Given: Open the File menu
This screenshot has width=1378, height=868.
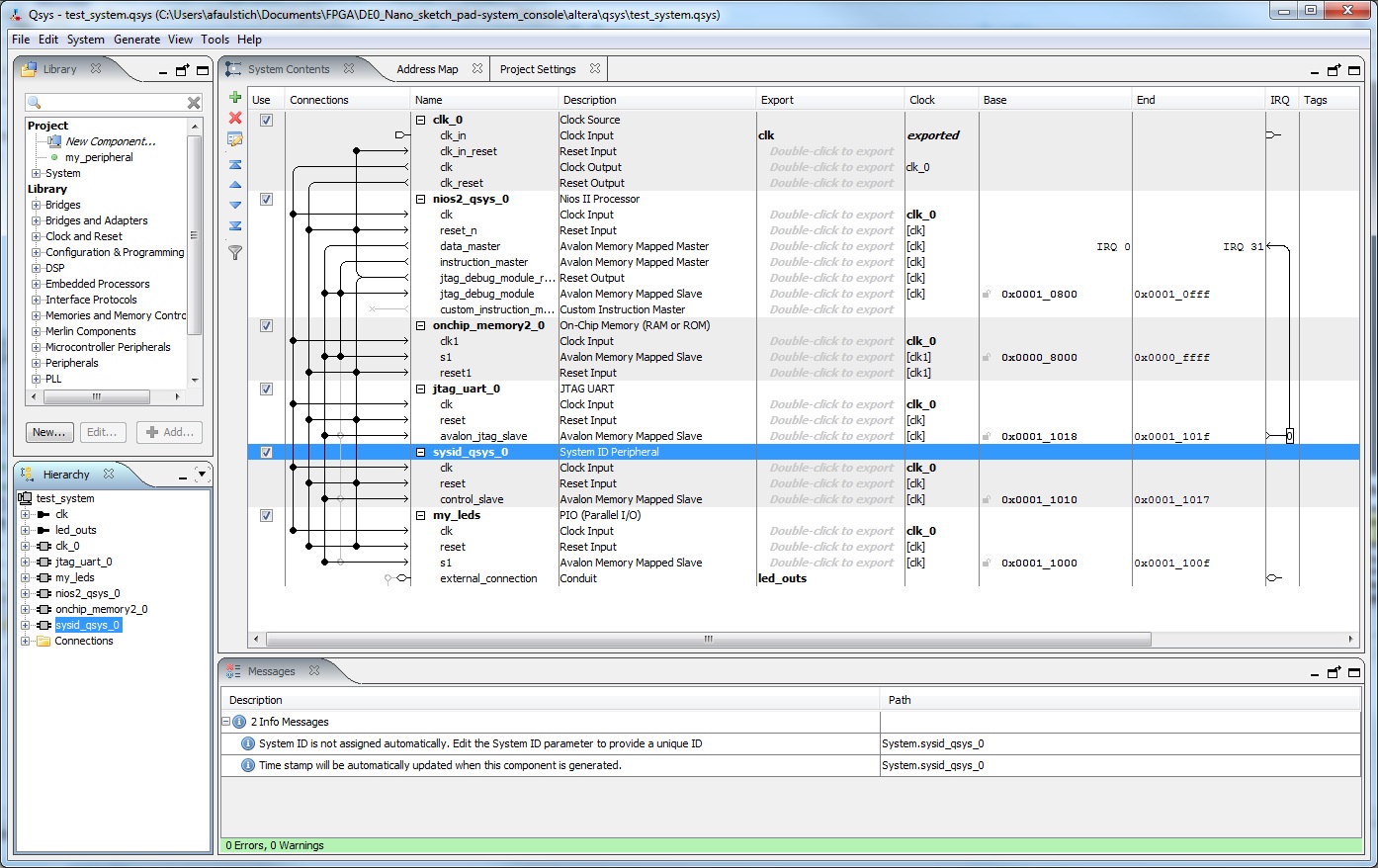Looking at the screenshot, I should 21,40.
